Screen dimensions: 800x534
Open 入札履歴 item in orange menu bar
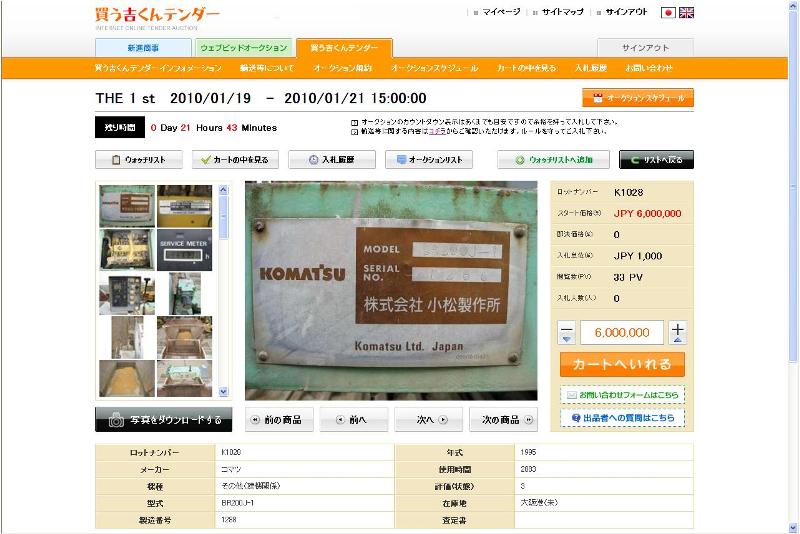tap(591, 68)
